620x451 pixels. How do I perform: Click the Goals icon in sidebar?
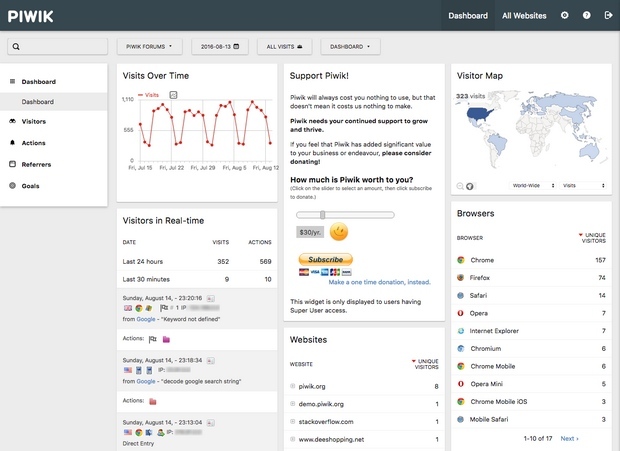tap(13, 185)
